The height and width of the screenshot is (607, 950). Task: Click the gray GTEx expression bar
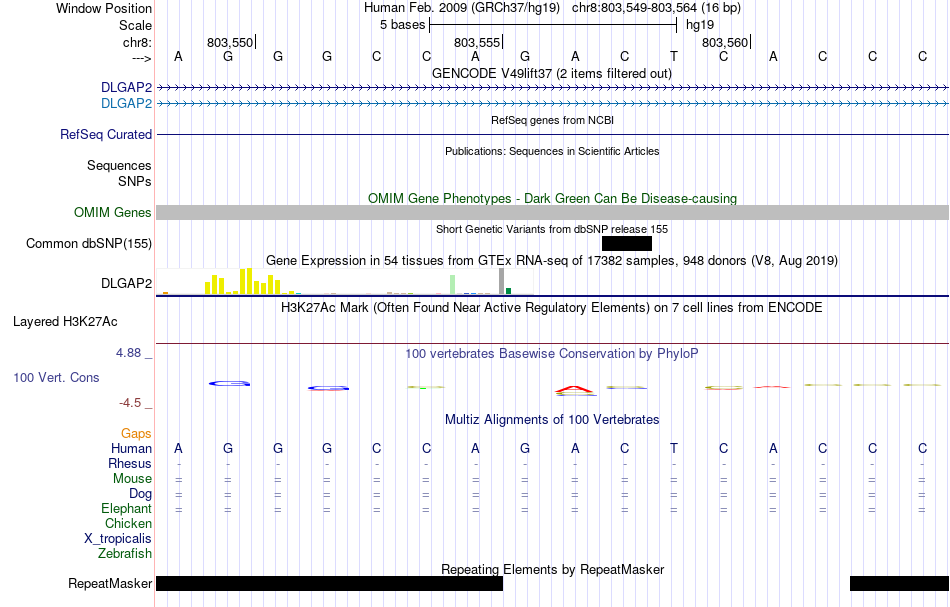(501, 282)
